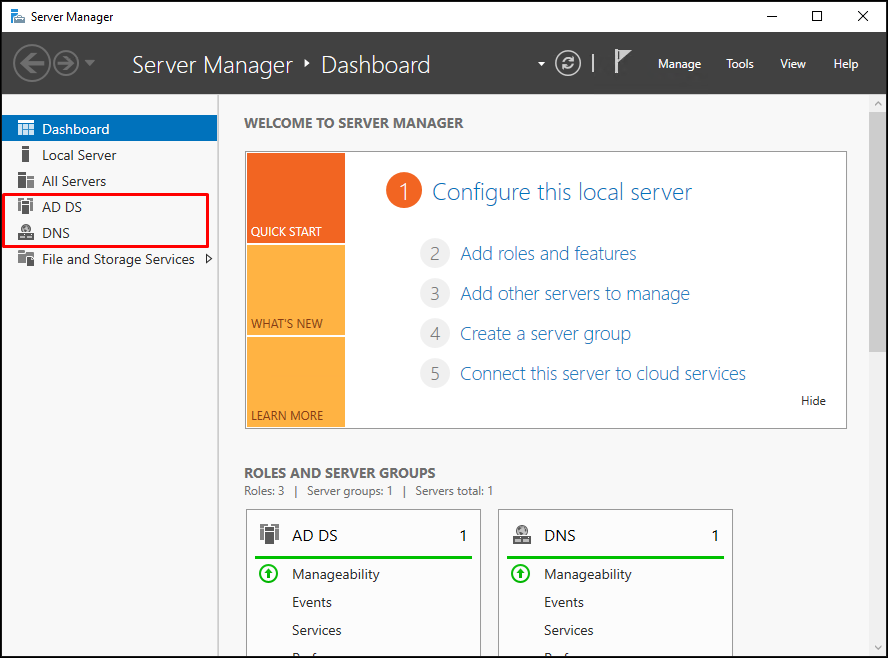
Task: Click the All Servers icon in sidebar
Action: 26,181
